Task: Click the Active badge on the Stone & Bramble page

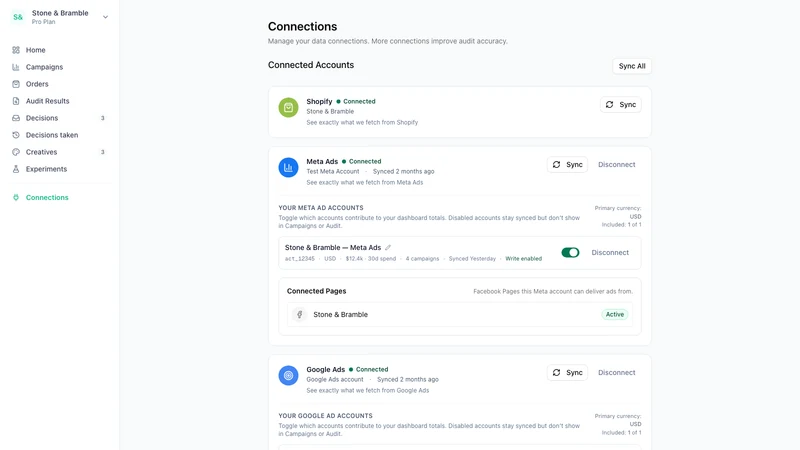Action: [x=614, y=314]
